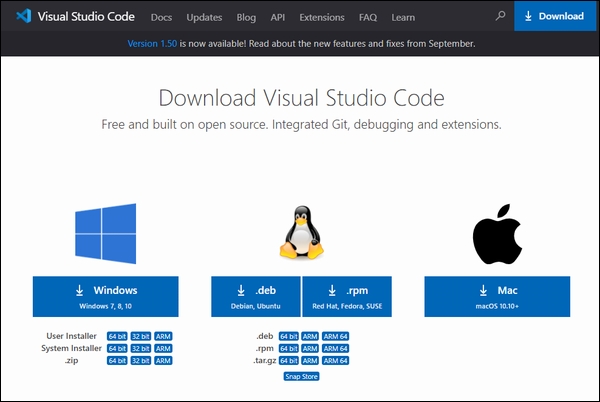
Task: Click the '.tar.gz' row label
Action: [264, 361]
